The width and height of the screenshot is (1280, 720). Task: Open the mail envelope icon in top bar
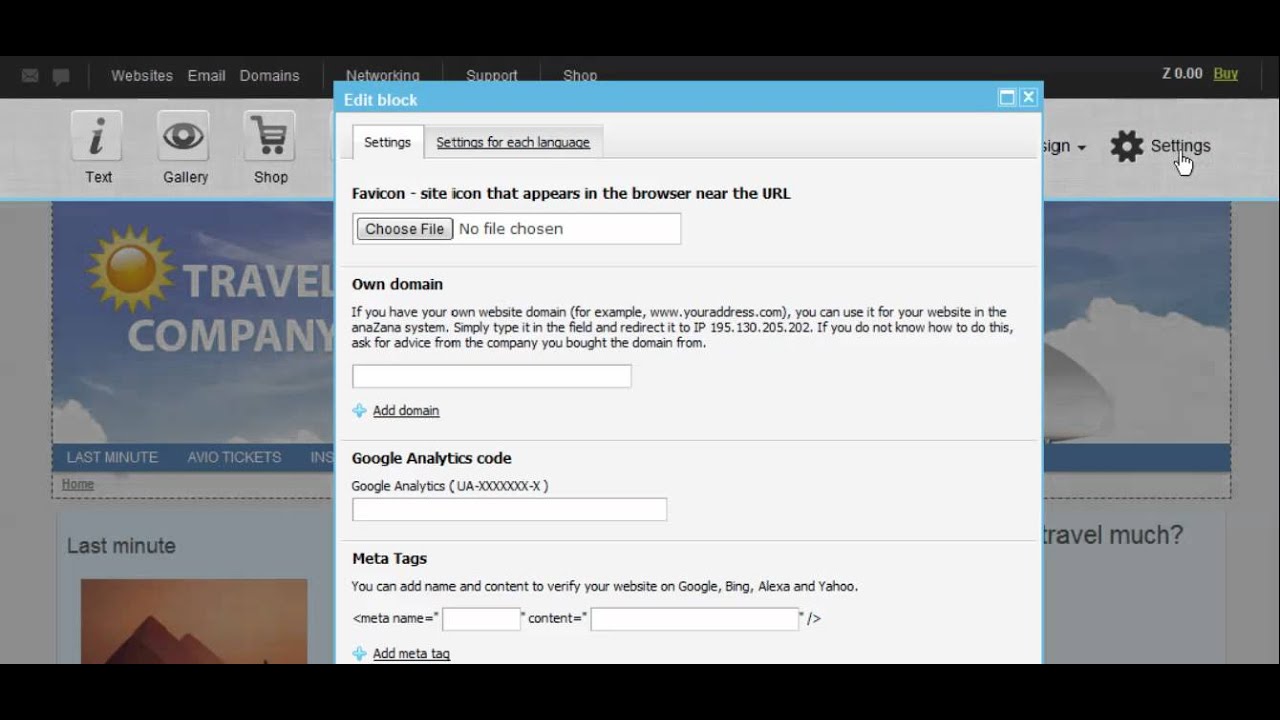tap(30, 76)
